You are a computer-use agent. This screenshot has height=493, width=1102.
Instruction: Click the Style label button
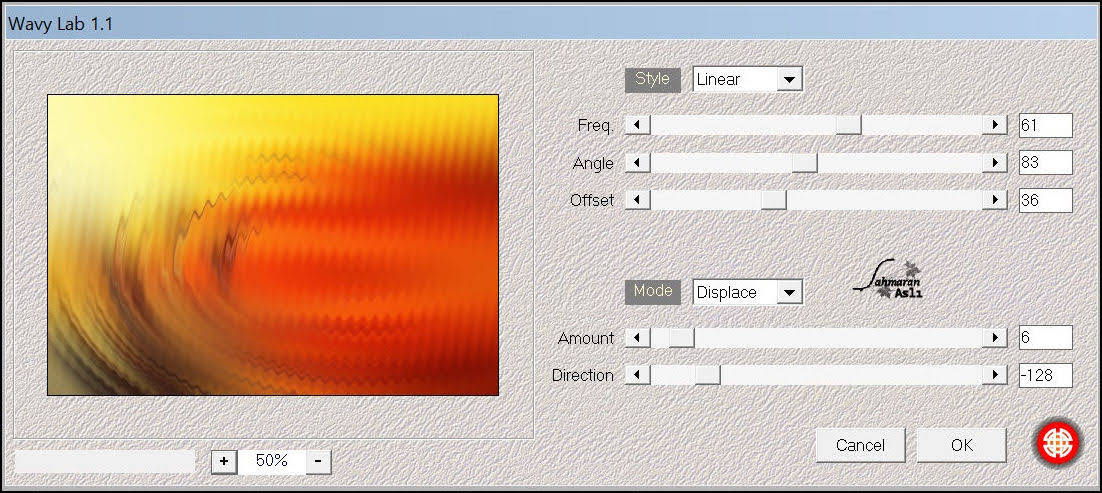pos(653,80)
